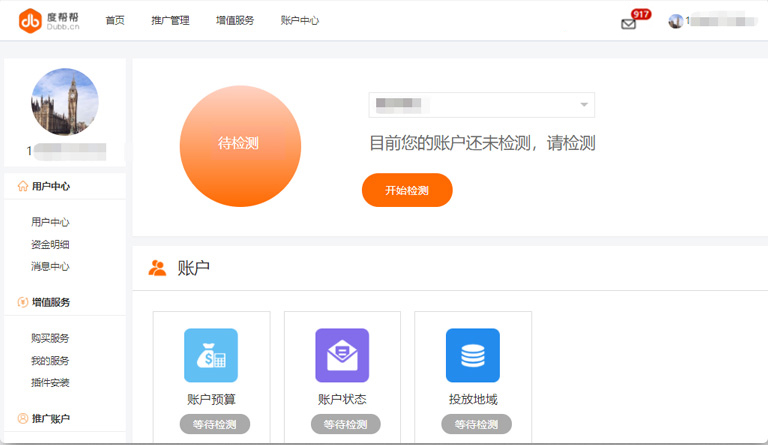The height and width of the screenshot is (445, 768).
Task: Click the Big Ben profile picture
Action: (x=65, y=102)
